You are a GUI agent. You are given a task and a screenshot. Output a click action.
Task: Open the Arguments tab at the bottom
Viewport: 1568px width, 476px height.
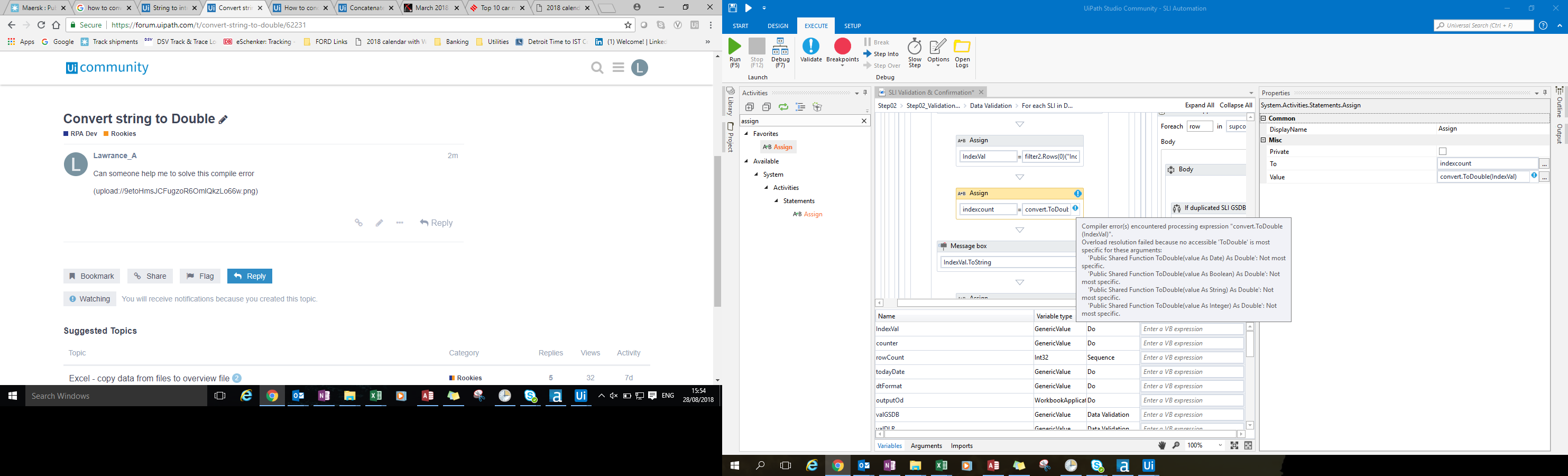tap(926, 445)
